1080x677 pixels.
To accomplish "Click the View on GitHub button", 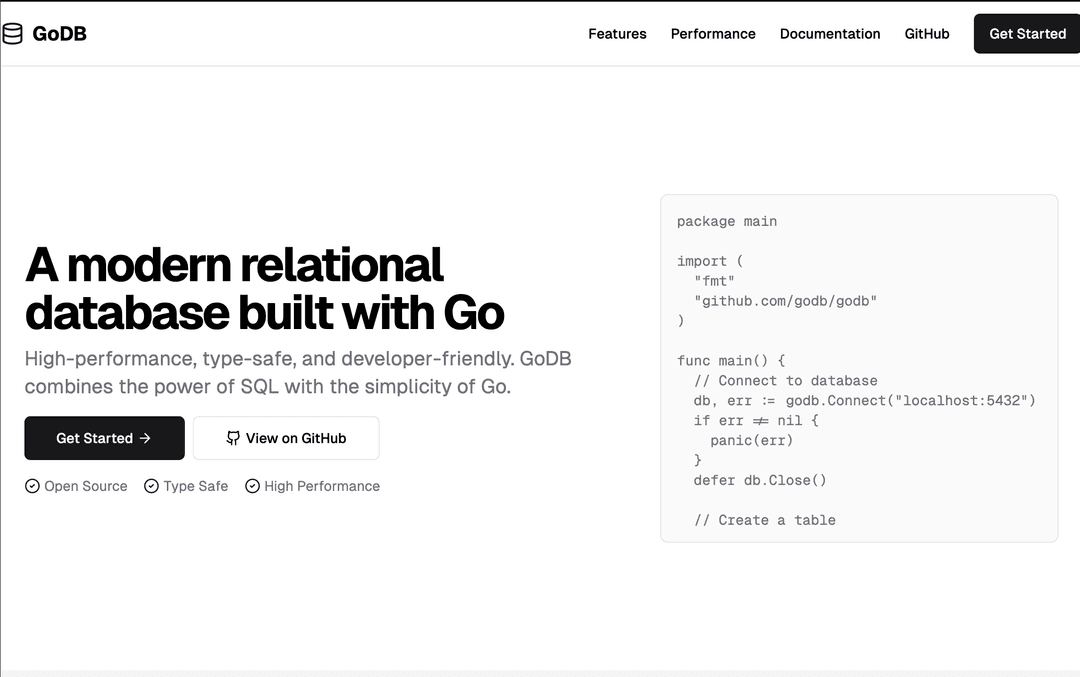I will click(x=286, y=438).
